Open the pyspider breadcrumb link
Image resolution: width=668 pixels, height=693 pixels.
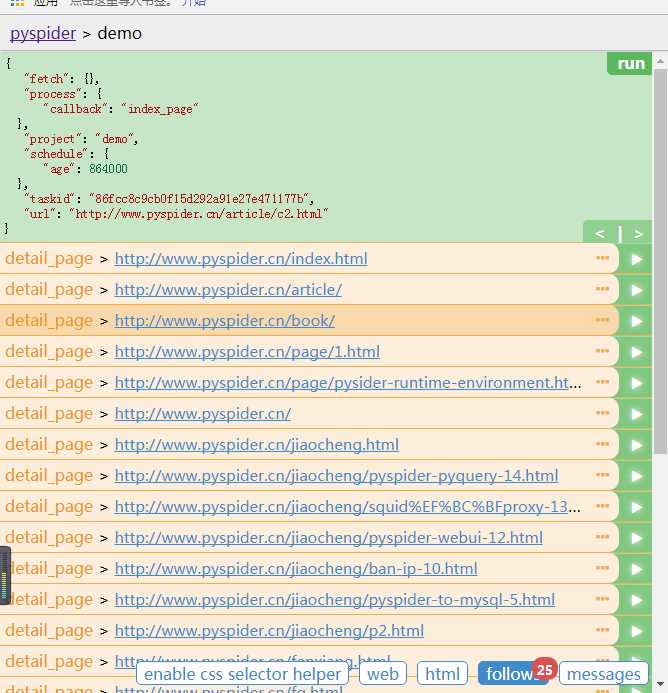(43, 34)
